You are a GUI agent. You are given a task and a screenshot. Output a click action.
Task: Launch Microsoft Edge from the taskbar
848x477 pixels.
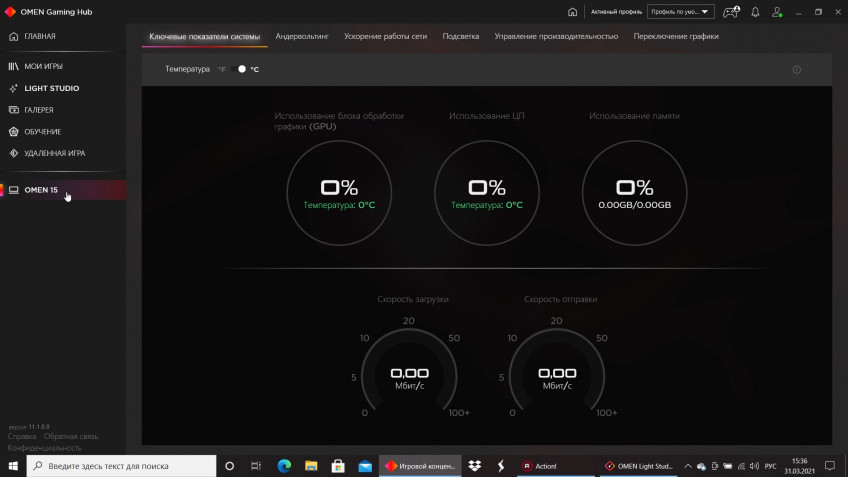(x=284, y=466)
